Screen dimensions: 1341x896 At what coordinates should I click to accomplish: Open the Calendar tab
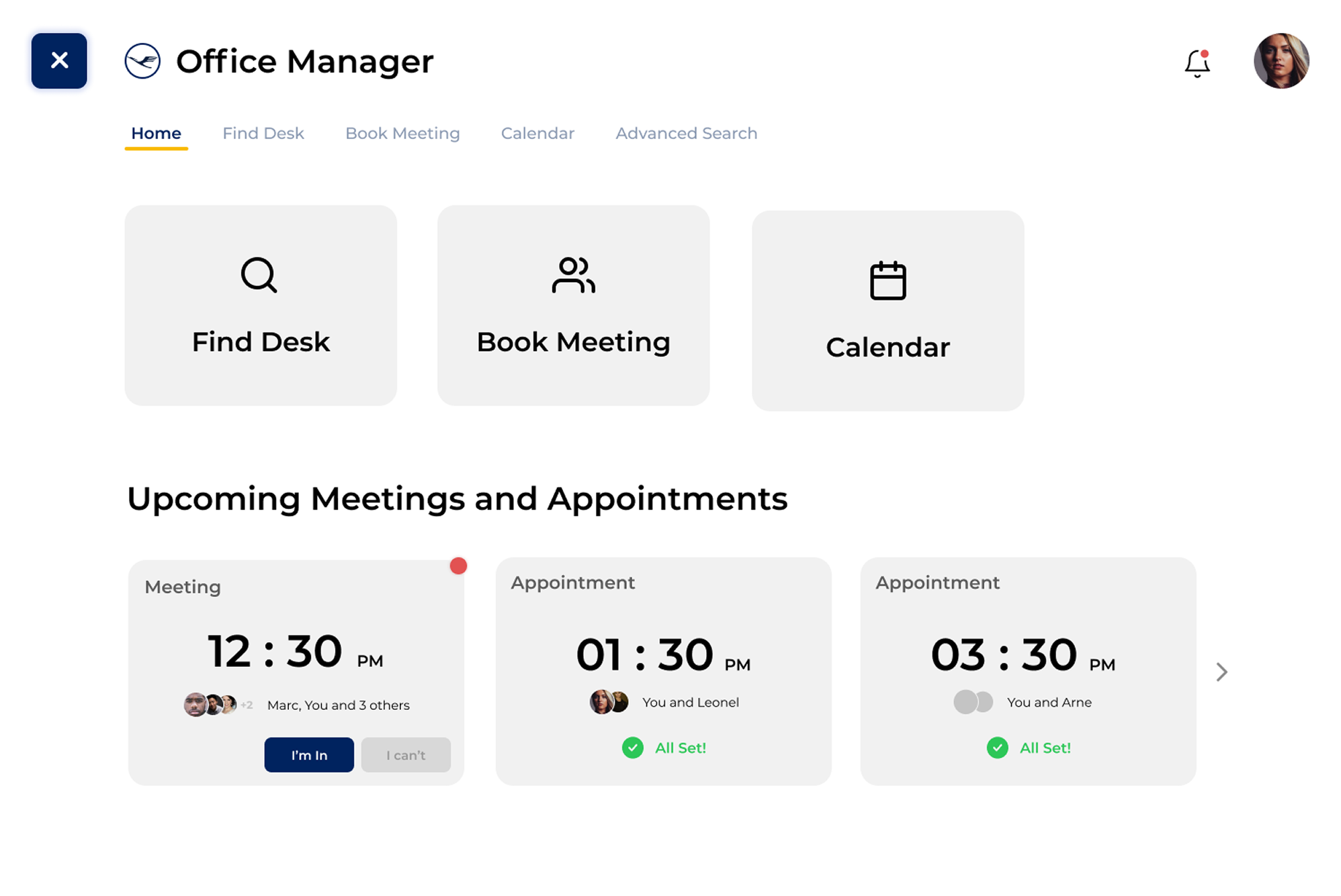537,133
